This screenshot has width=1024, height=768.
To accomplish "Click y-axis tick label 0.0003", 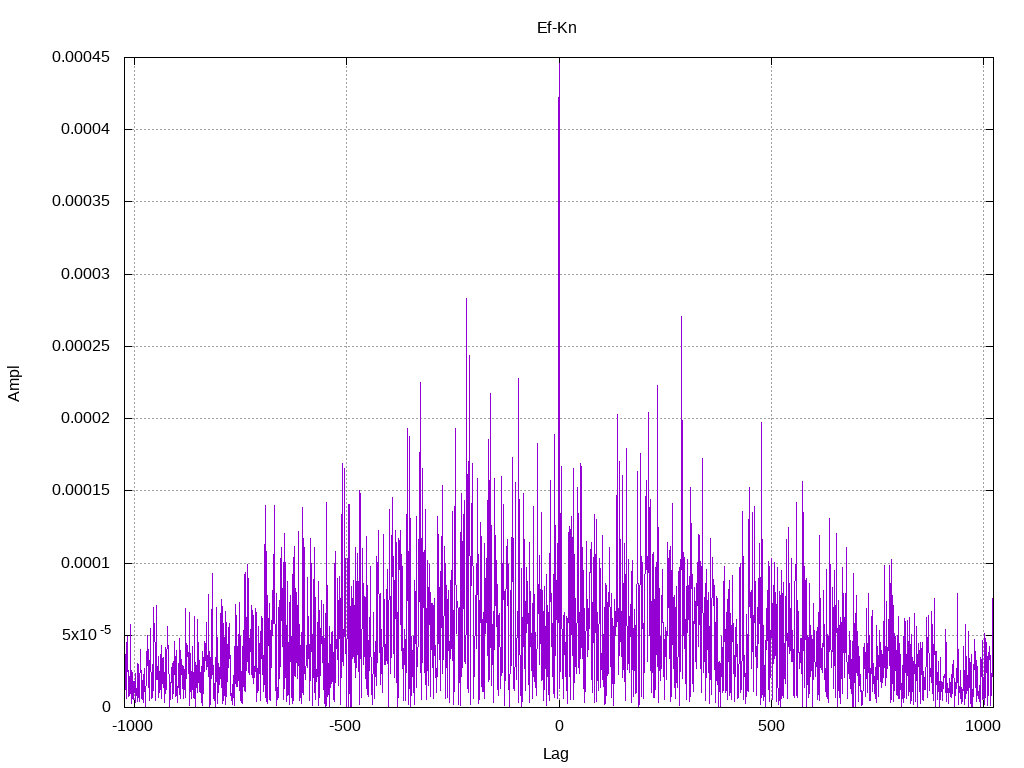I will (86, 274).
